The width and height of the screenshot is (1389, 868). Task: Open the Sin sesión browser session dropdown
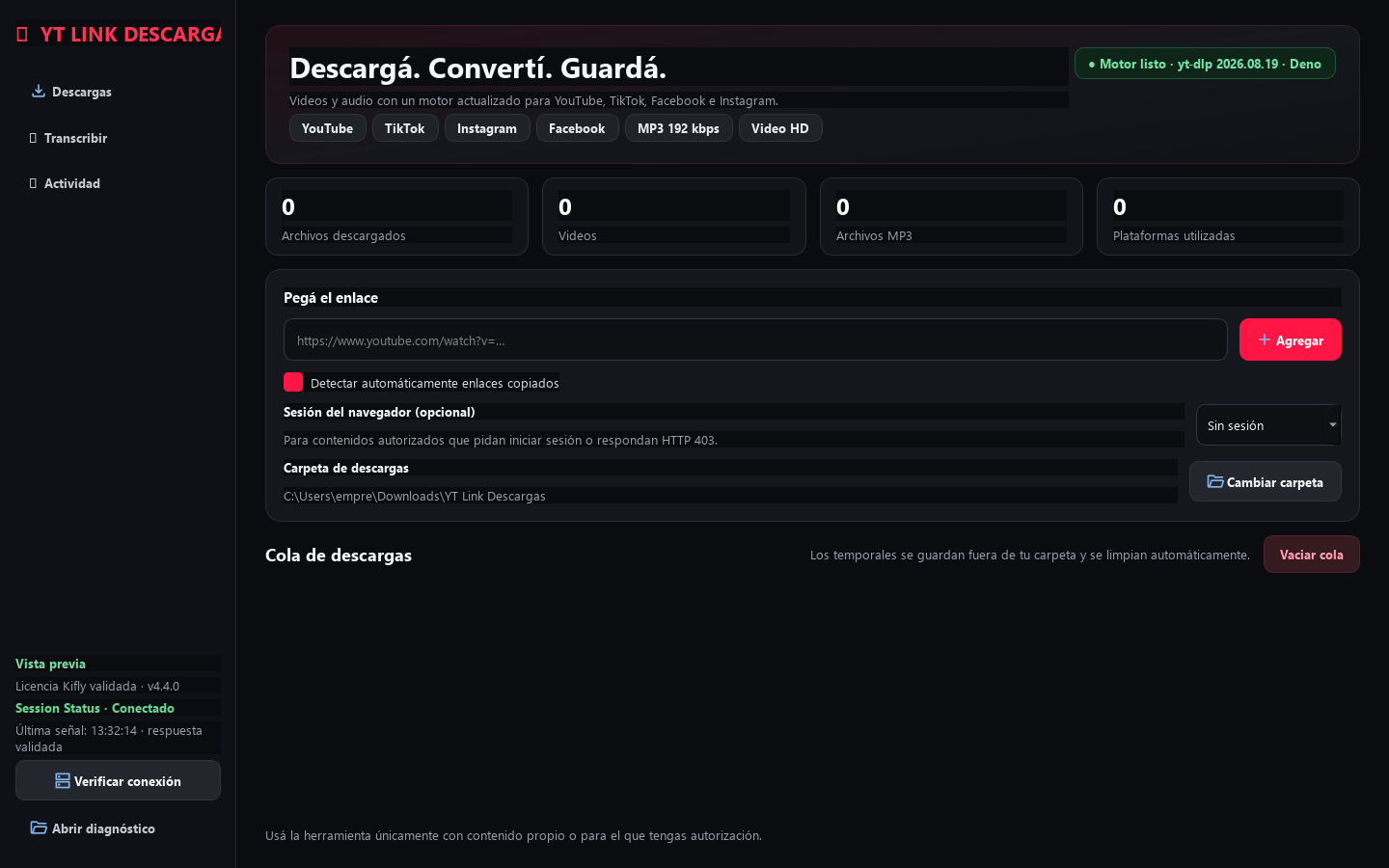pos(1268,425)
